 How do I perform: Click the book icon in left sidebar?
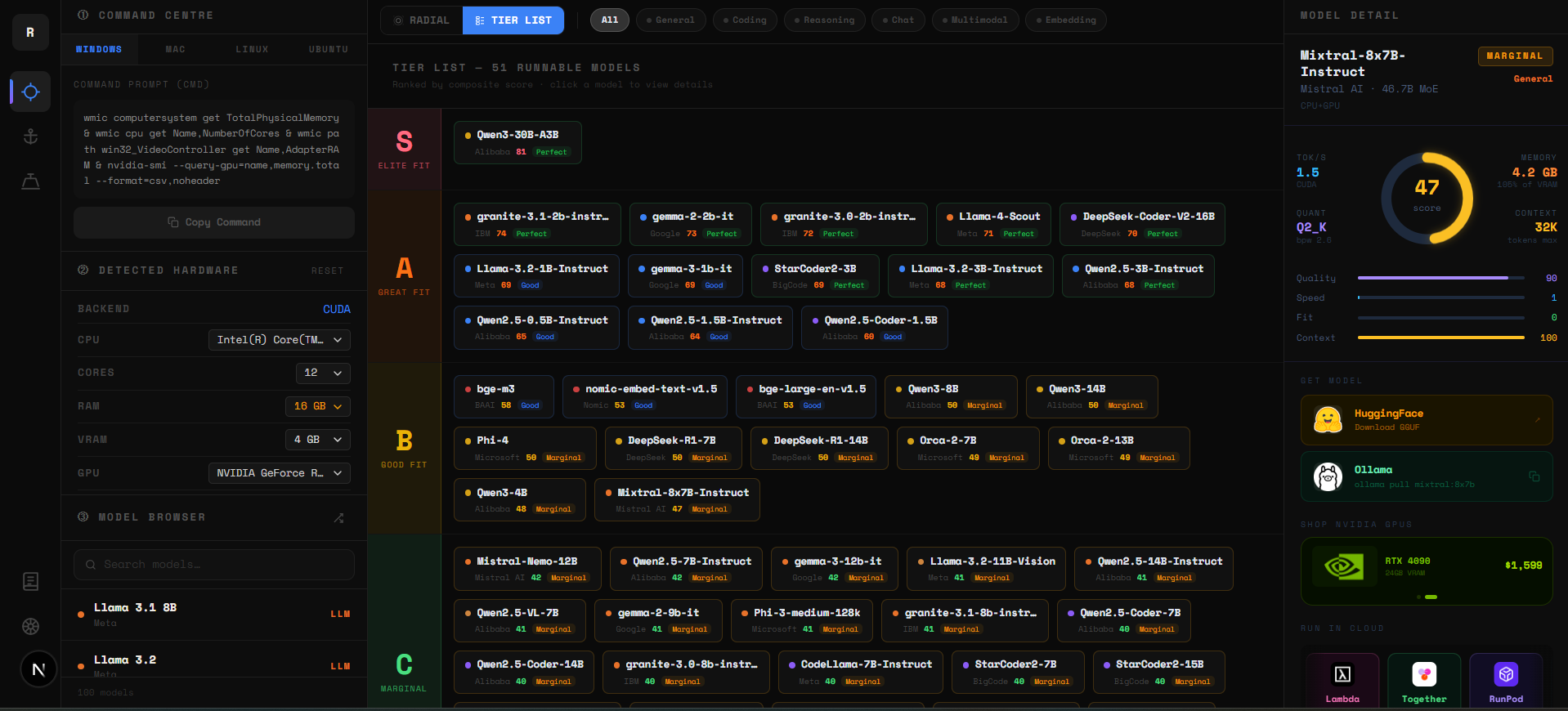[30, 581]
